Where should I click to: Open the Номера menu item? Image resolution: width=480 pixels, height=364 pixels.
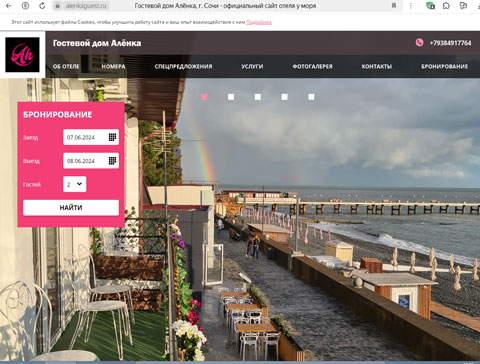[x=114, y=66]
